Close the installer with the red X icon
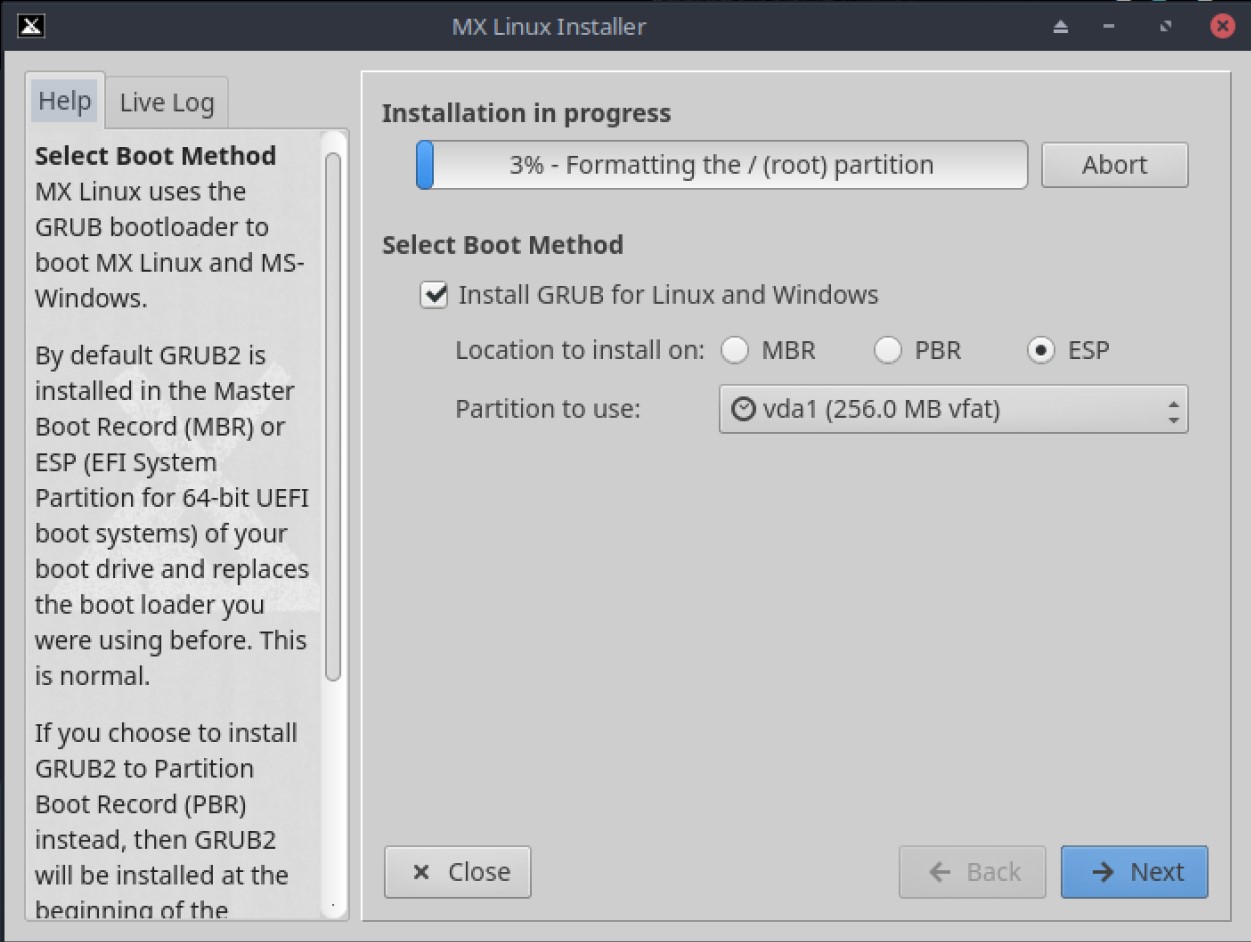Screen dimensions: 1251x942 tap(1222, 26)
